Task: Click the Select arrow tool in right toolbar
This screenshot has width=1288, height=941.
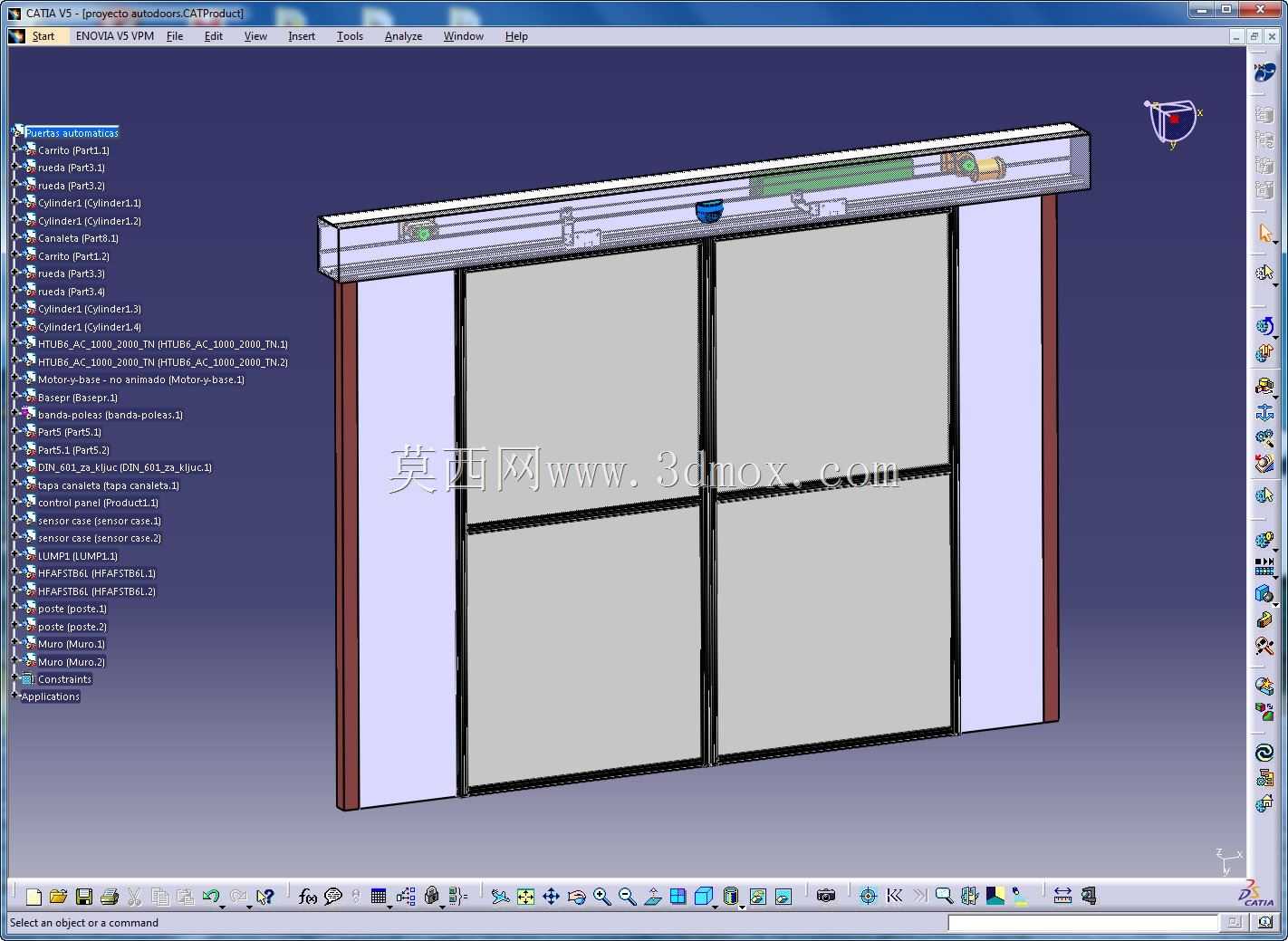Action: tap(1265, 234)
